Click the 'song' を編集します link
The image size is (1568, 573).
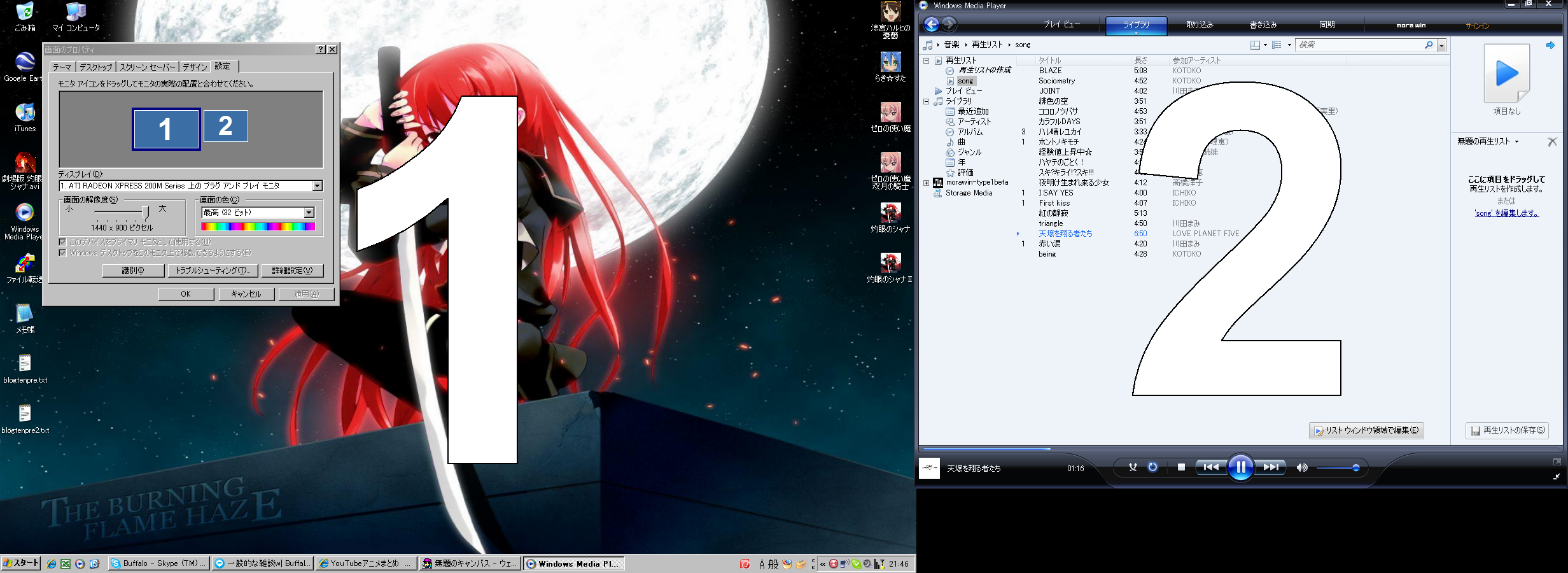point(1506,213)
